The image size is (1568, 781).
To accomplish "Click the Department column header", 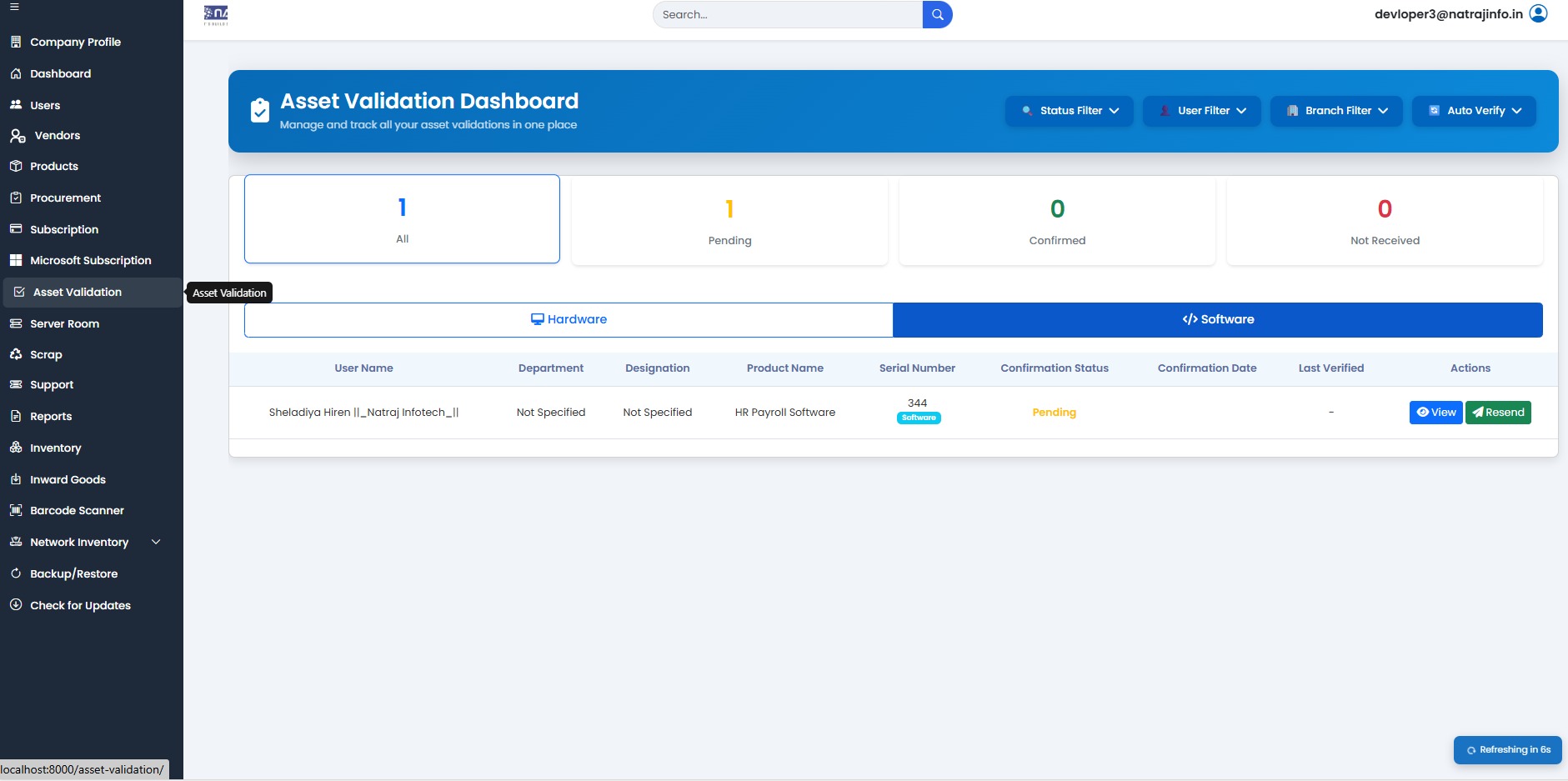I will [551, 368].
